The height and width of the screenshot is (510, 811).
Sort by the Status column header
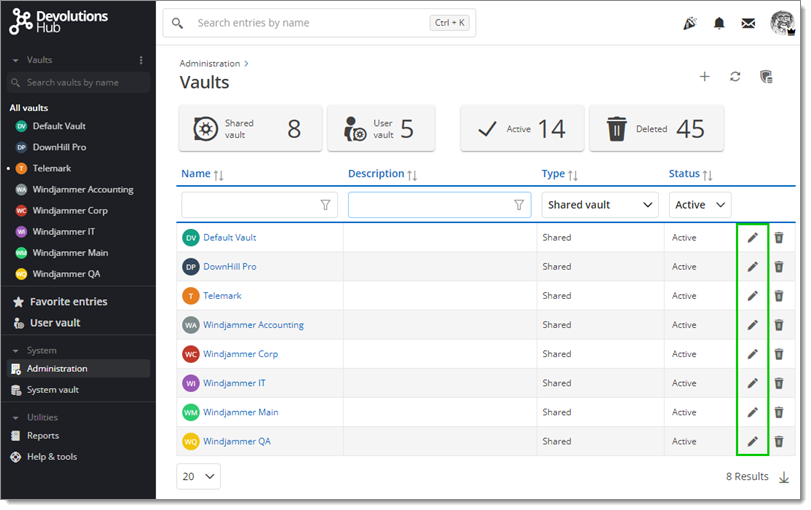click(x=690, y=174)
